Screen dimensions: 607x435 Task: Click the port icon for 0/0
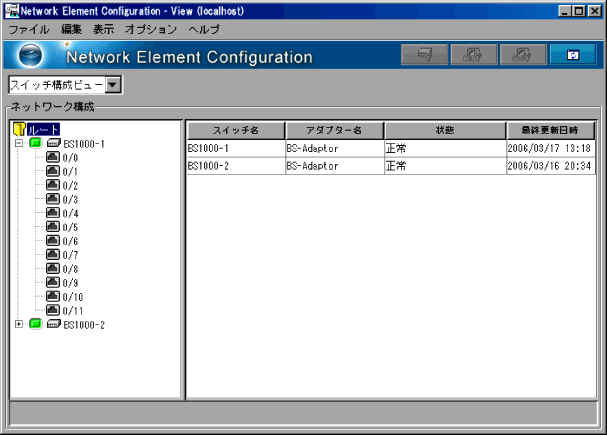pos(52,157)
